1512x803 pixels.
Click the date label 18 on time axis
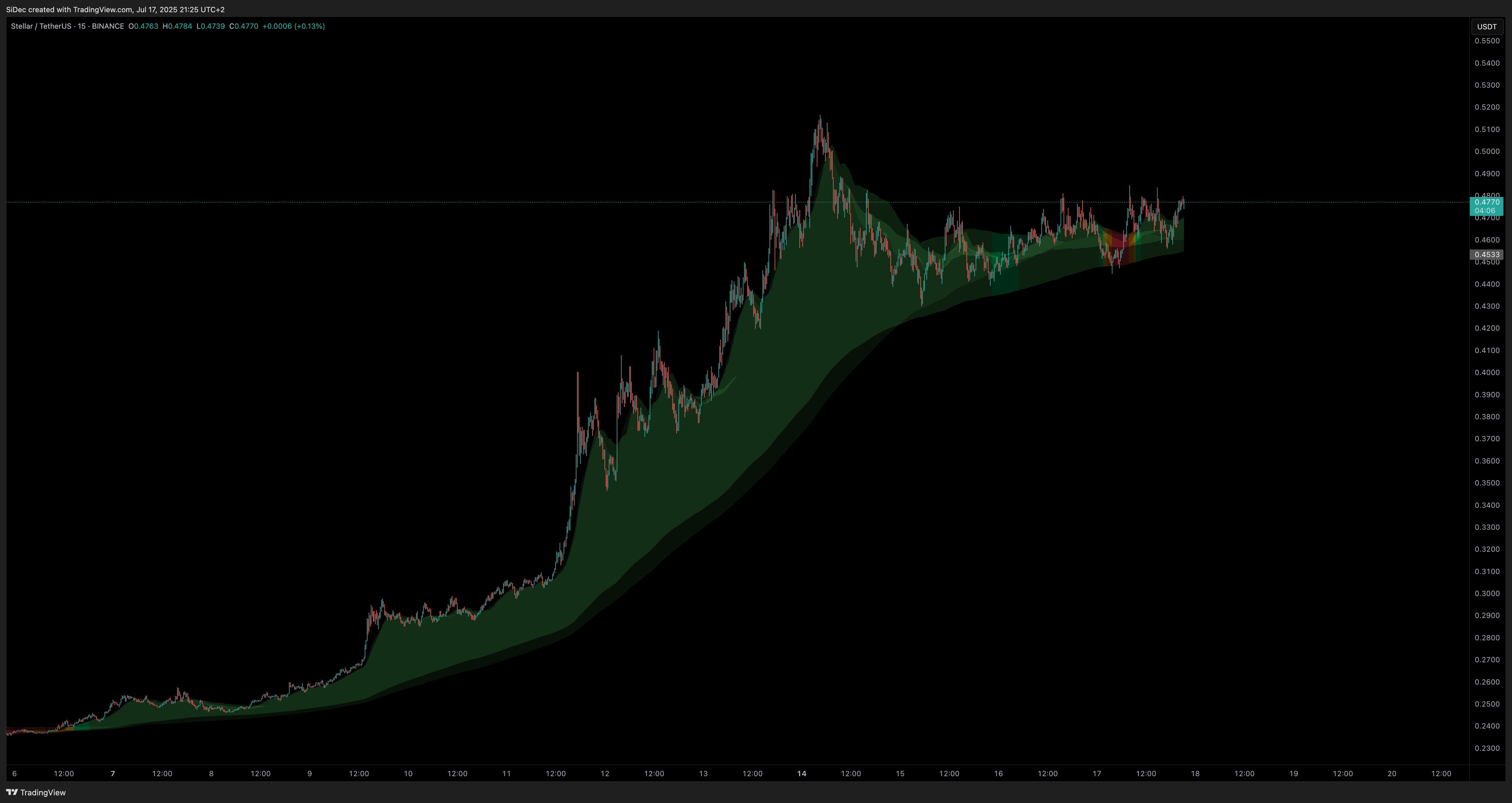click(1195, 774)
